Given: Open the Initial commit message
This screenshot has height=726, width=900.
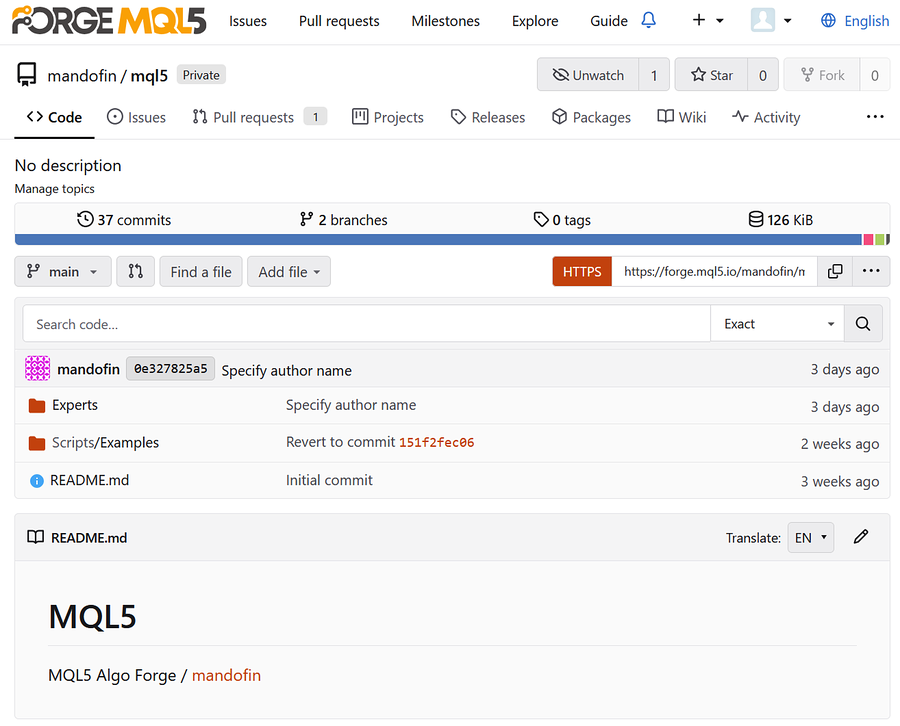Looking at the screenshot, I should (329, 480).
